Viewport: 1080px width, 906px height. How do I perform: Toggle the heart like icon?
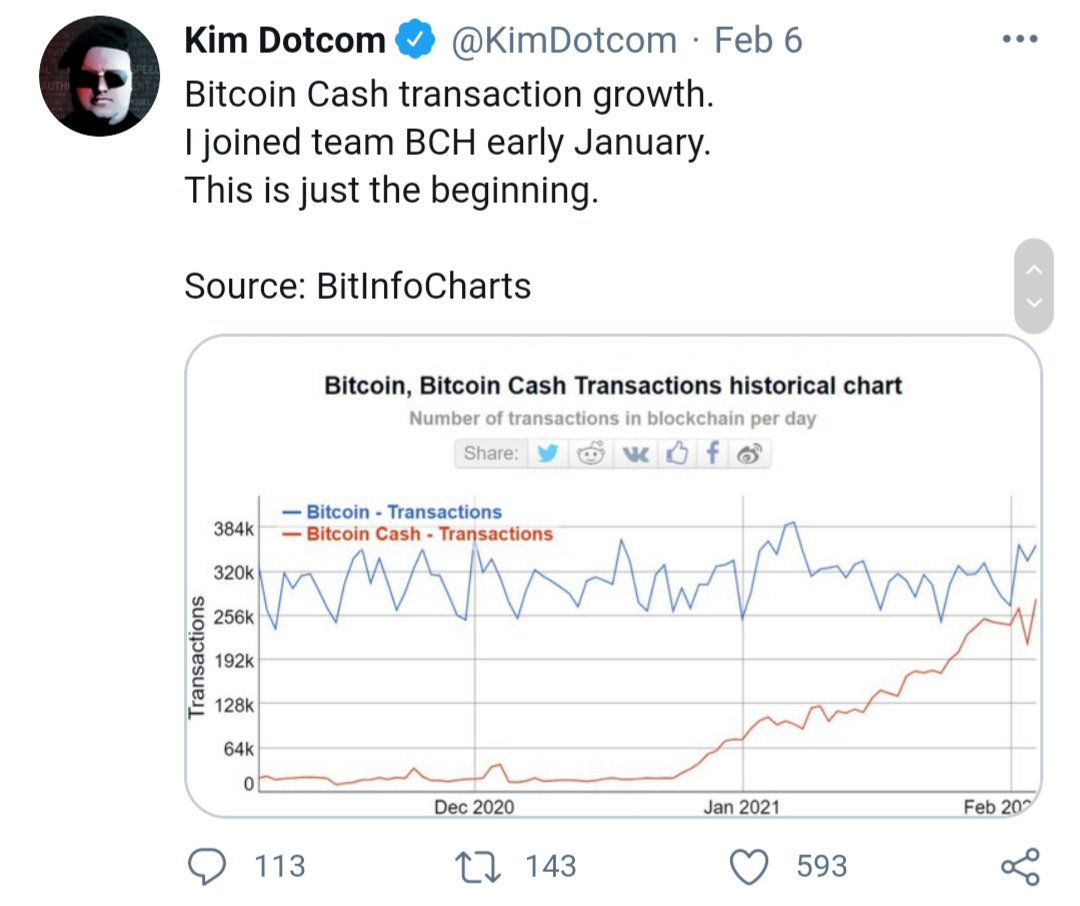point(749,867)
